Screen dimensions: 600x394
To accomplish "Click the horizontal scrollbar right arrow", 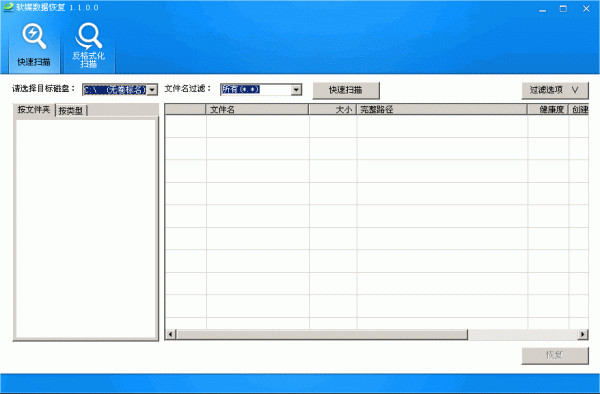I will 582,335.
